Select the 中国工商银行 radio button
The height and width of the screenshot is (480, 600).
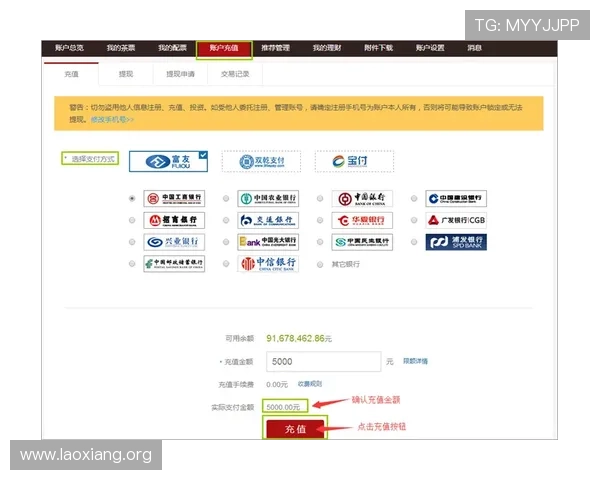click(x=131, y=198)
